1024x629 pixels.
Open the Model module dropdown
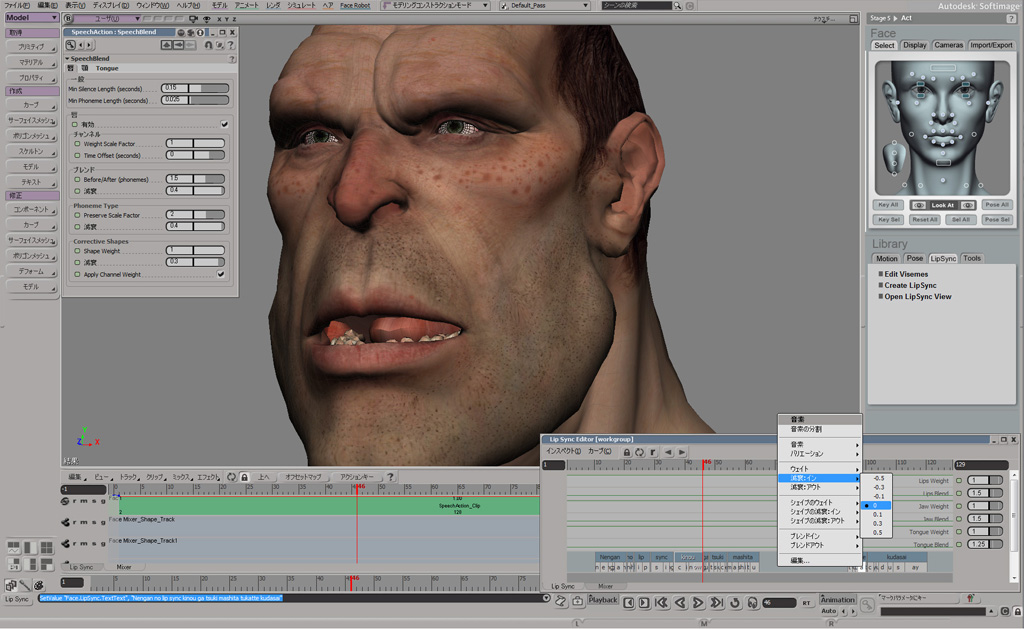[31, 17]
